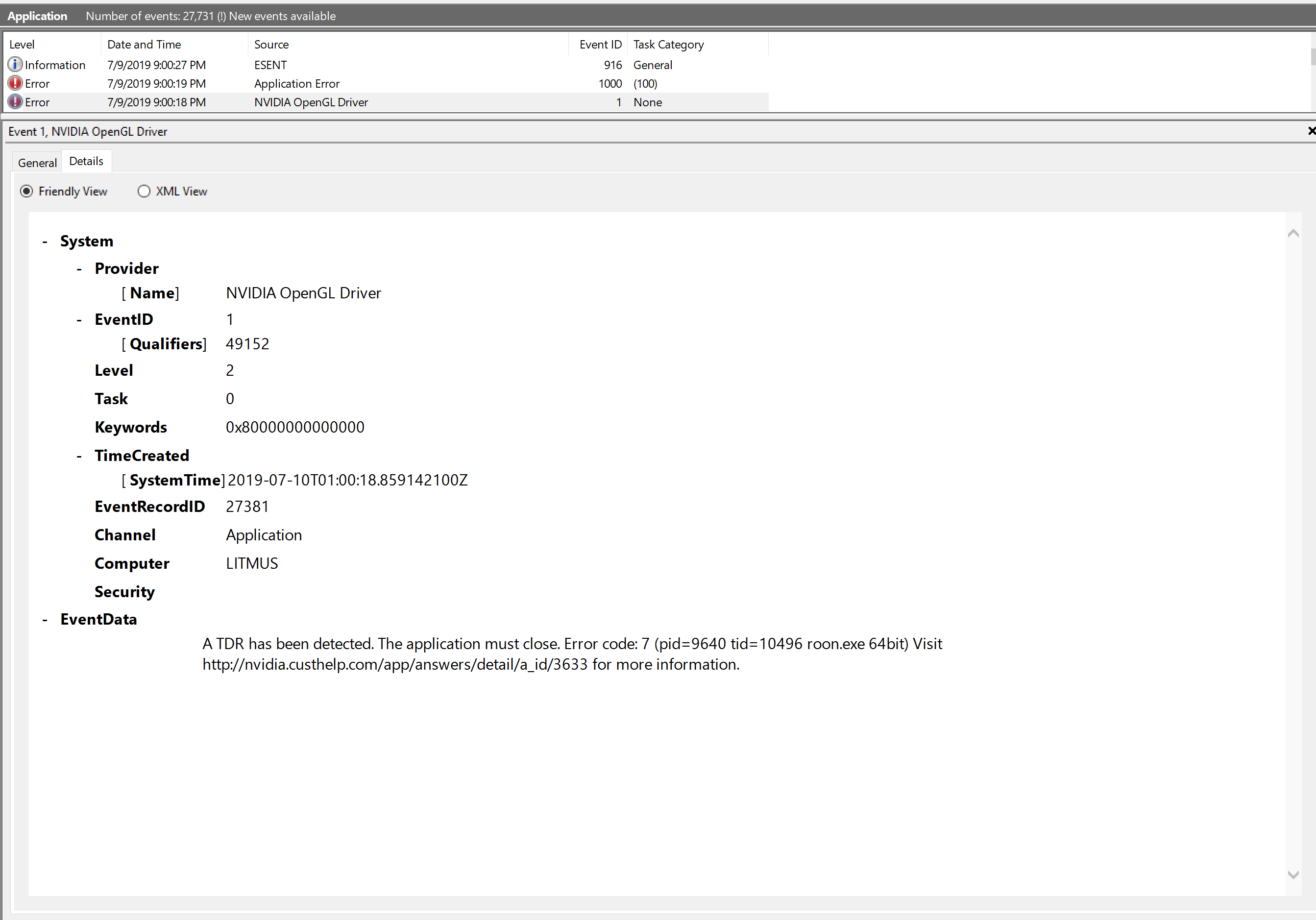Click the Qualifiers value 49152
This screenshot has height=920, width=1316.
pos(247,344)
